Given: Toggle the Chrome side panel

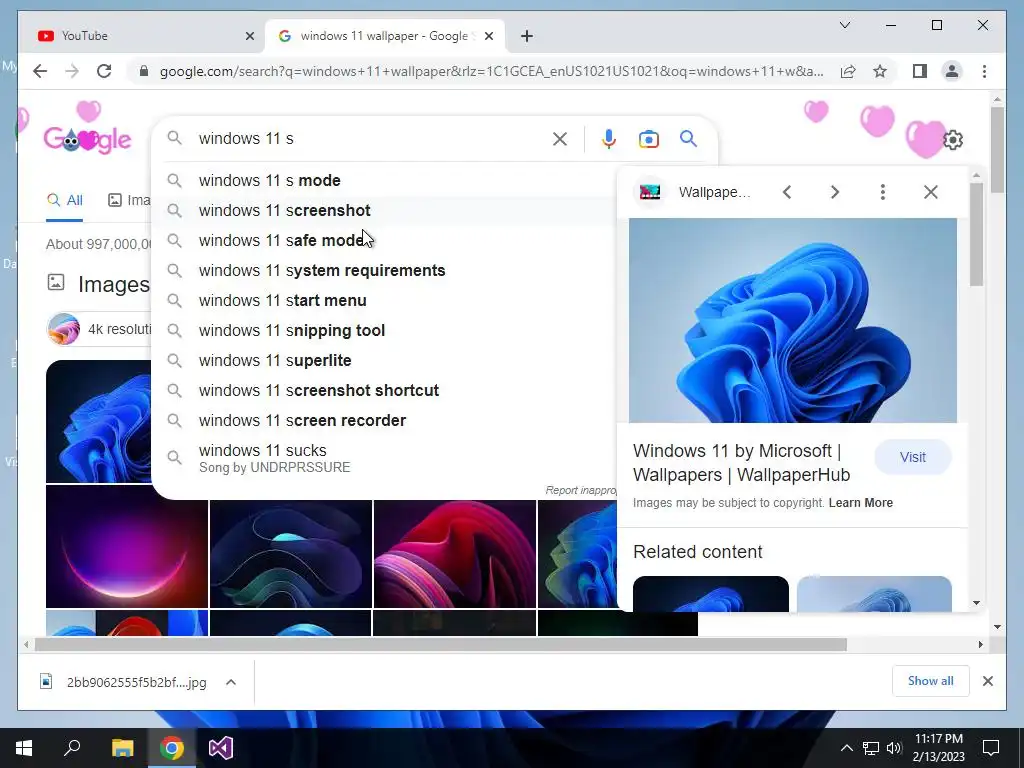Looking at the screenshot, I should pyautogui.click(x=920, y=71).
